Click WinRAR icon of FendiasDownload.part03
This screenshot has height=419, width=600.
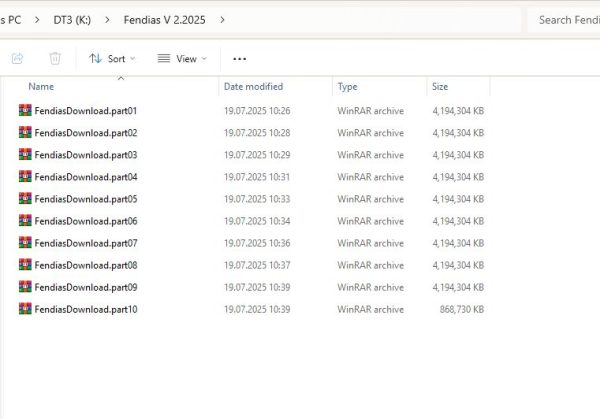pyautogui.click(x=25, y=155)
